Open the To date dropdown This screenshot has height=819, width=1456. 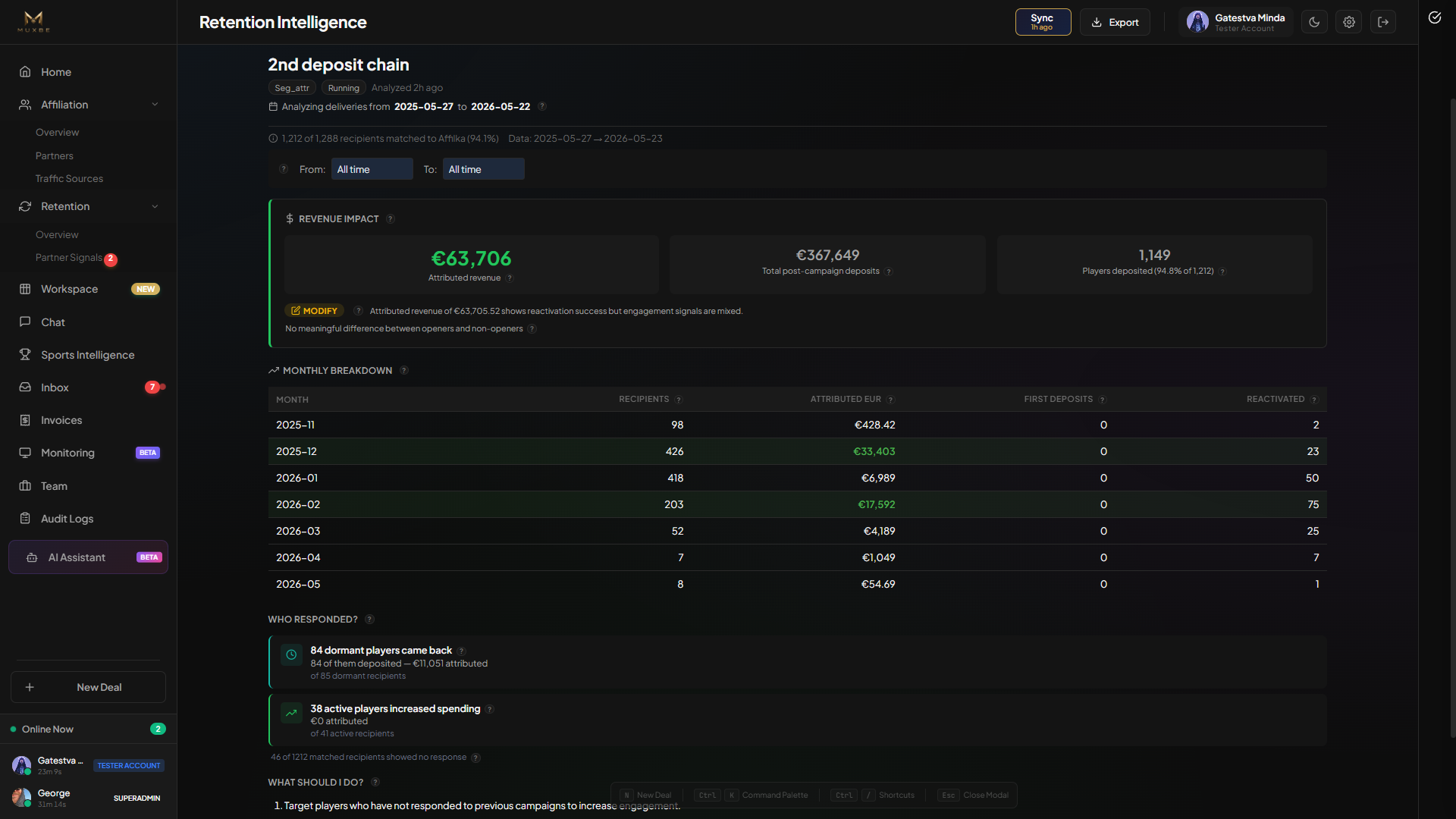(483, 169)
